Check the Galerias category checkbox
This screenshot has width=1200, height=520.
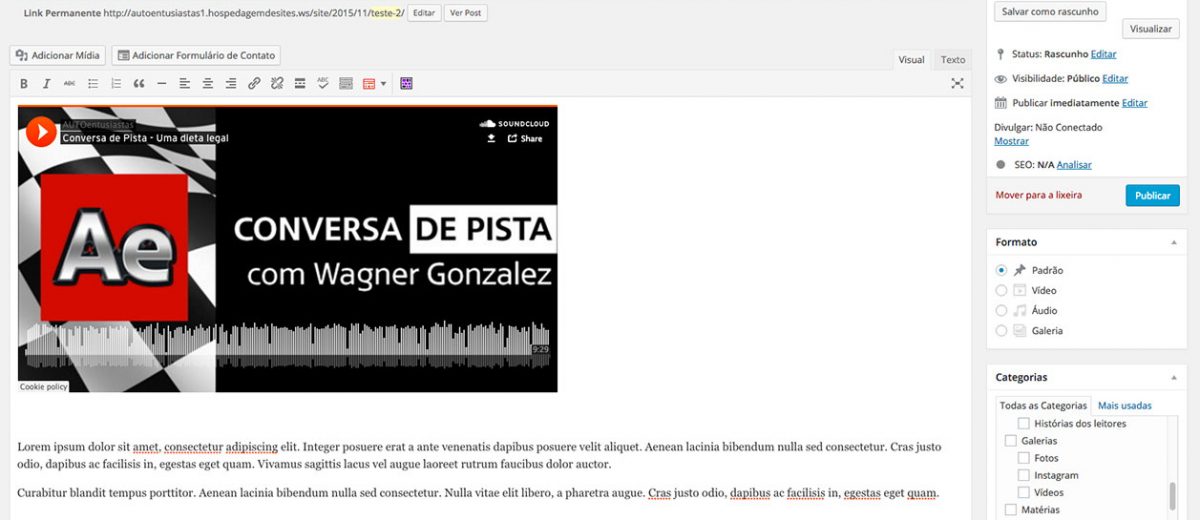(1010, 441)
